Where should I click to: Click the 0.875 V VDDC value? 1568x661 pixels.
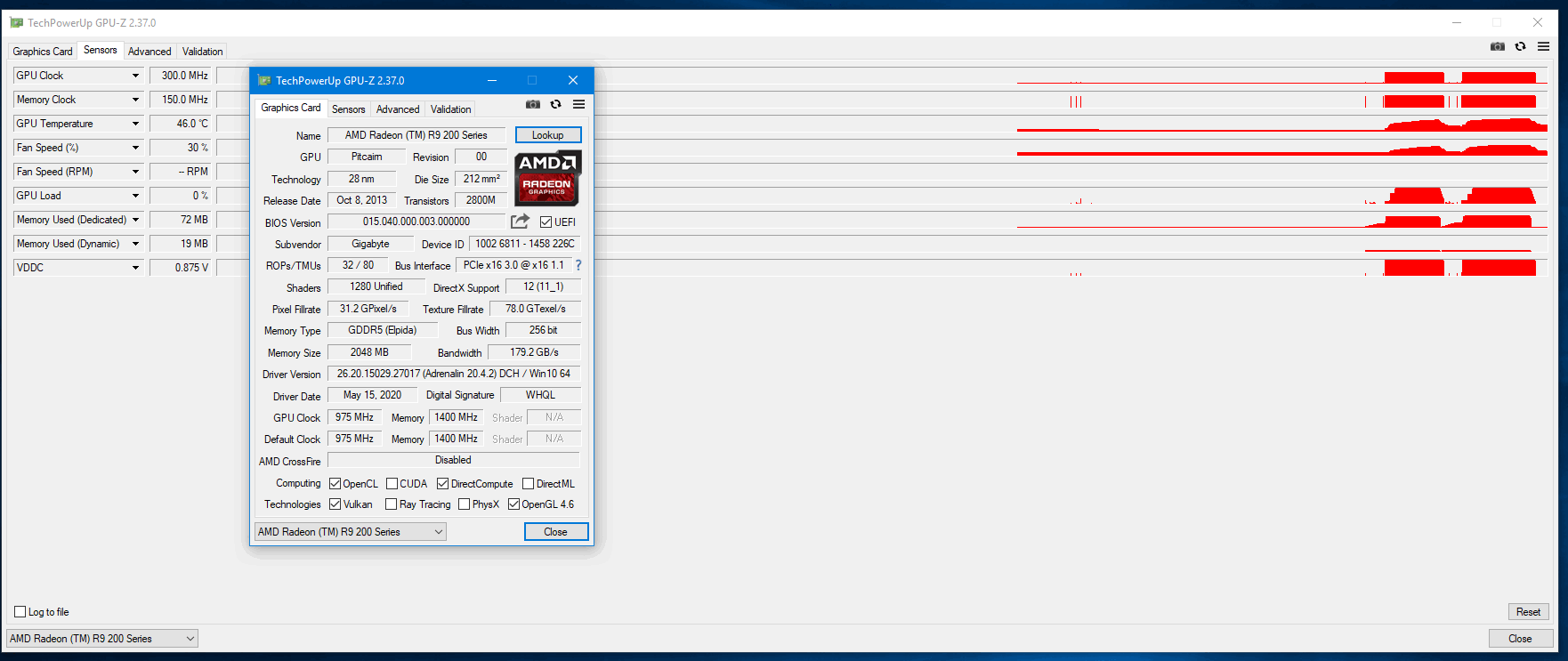tap(181, 268)
